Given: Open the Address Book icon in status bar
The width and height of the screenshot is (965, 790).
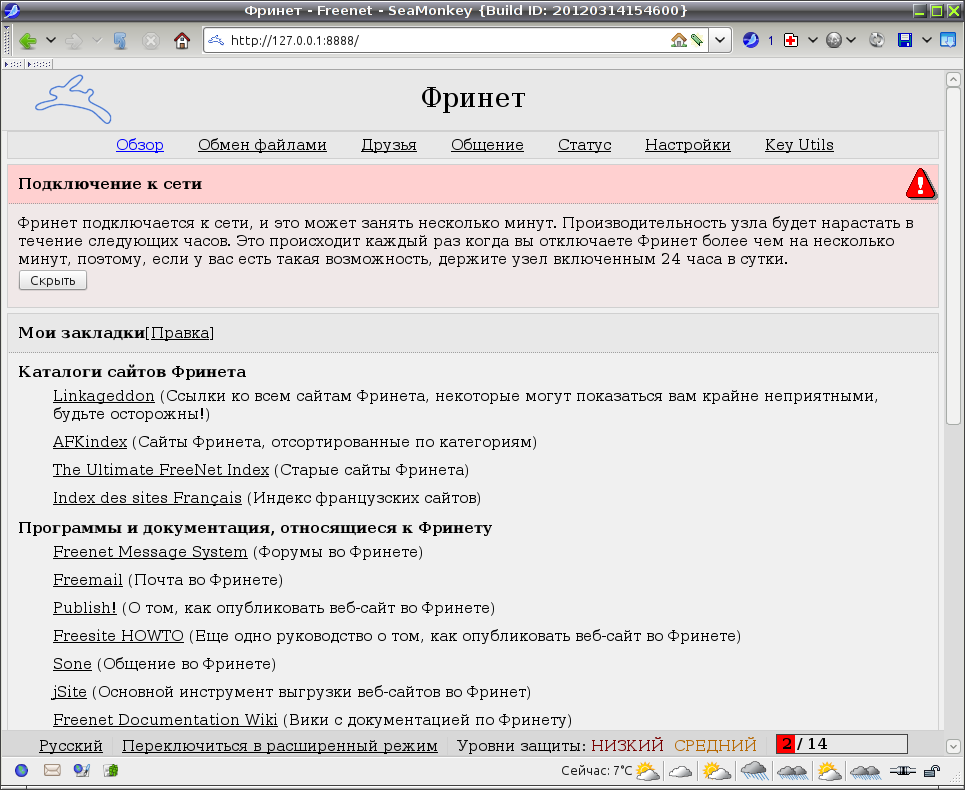Looking at the screenshot, I should tap(111, 770).
